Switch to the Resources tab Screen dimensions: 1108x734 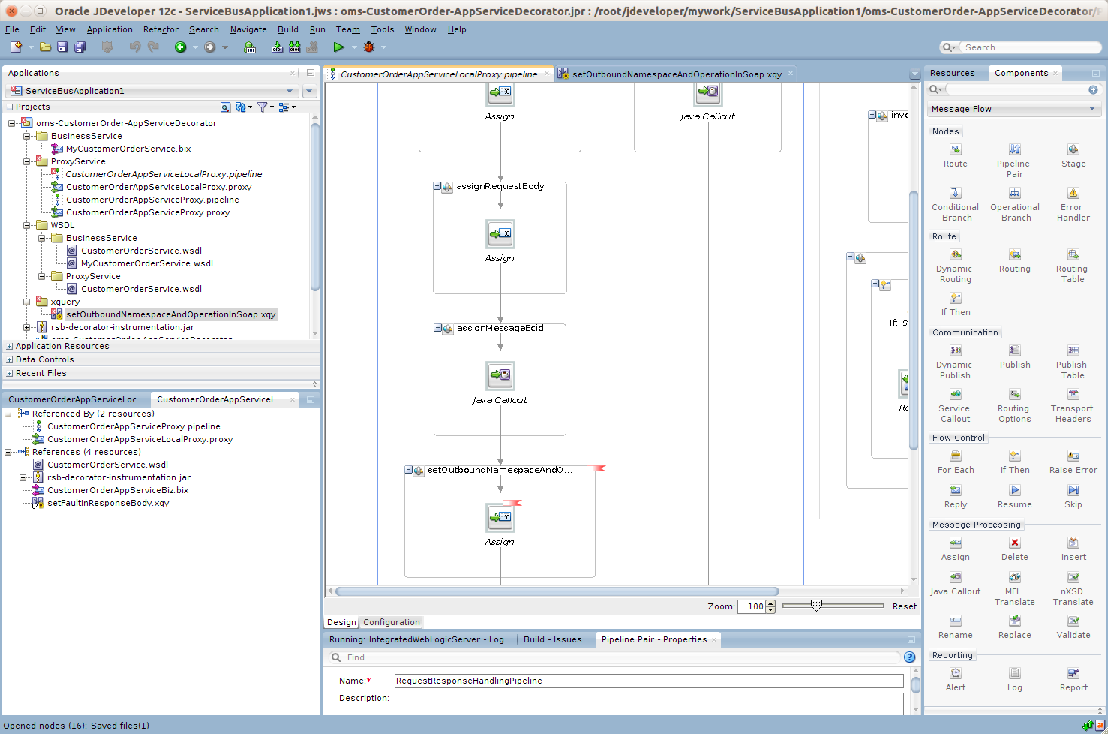[x=951, y=73]
